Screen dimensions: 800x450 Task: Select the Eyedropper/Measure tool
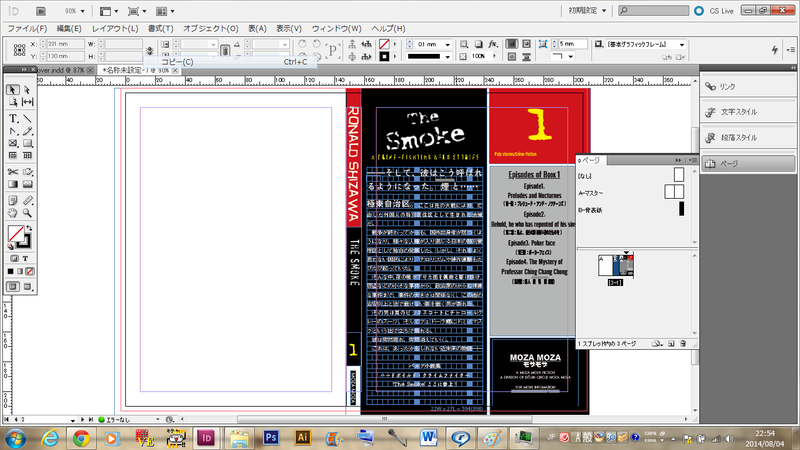pyautogui.click(x=28, y=201)
